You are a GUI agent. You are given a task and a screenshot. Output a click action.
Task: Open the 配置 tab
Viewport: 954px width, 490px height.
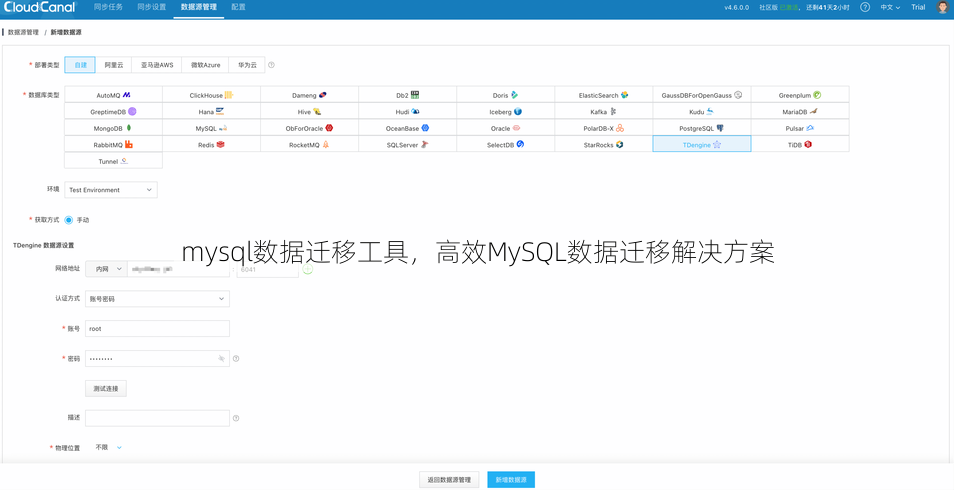(238, 7)
